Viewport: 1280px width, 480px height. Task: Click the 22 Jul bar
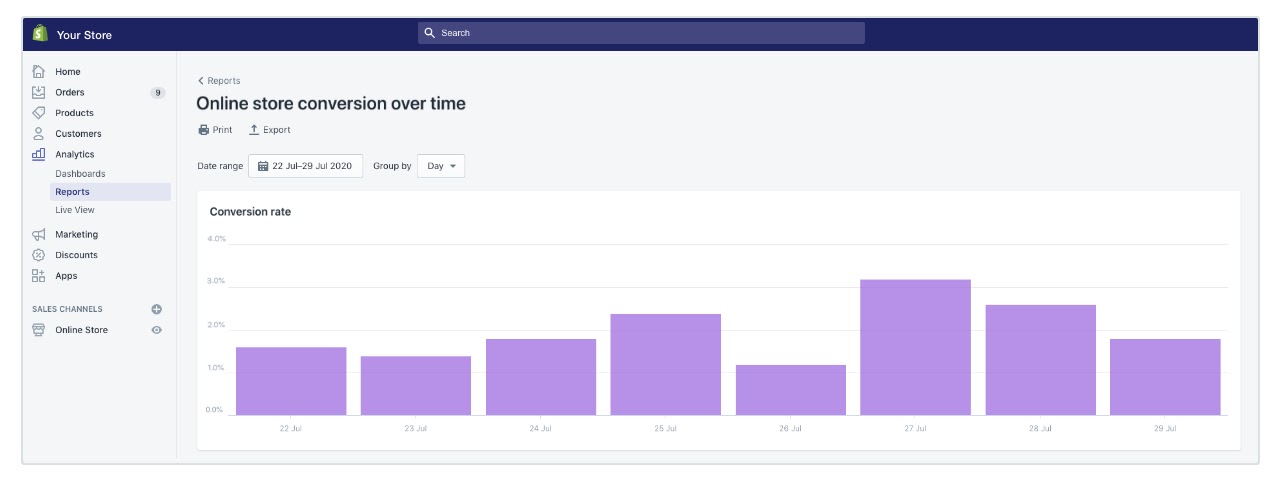point(291,381)
